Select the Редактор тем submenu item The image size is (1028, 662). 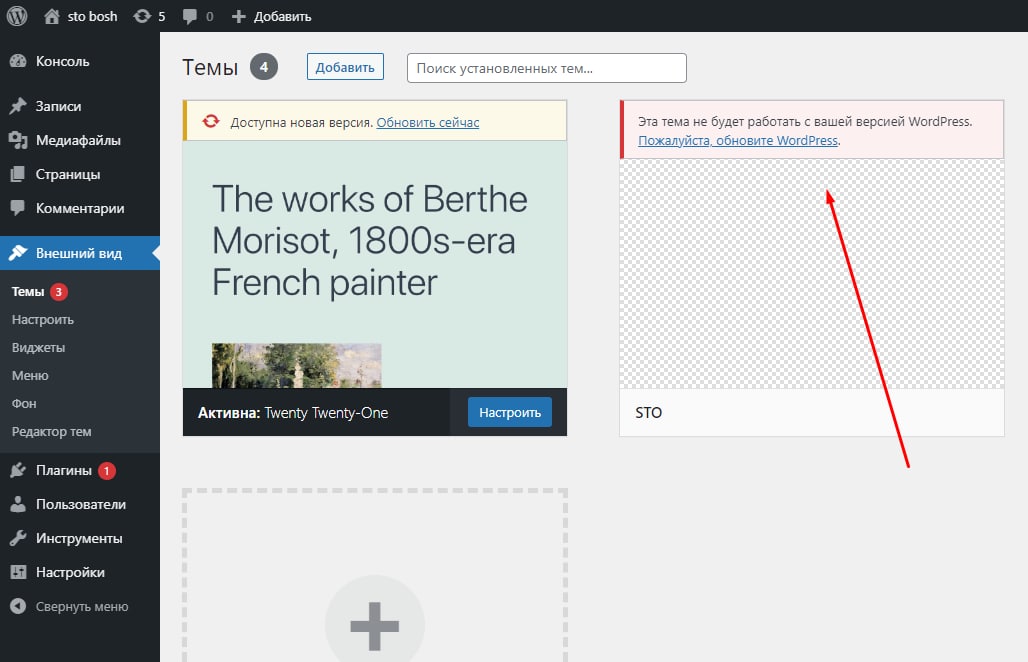pyautogui.click(x=51, y=432)
